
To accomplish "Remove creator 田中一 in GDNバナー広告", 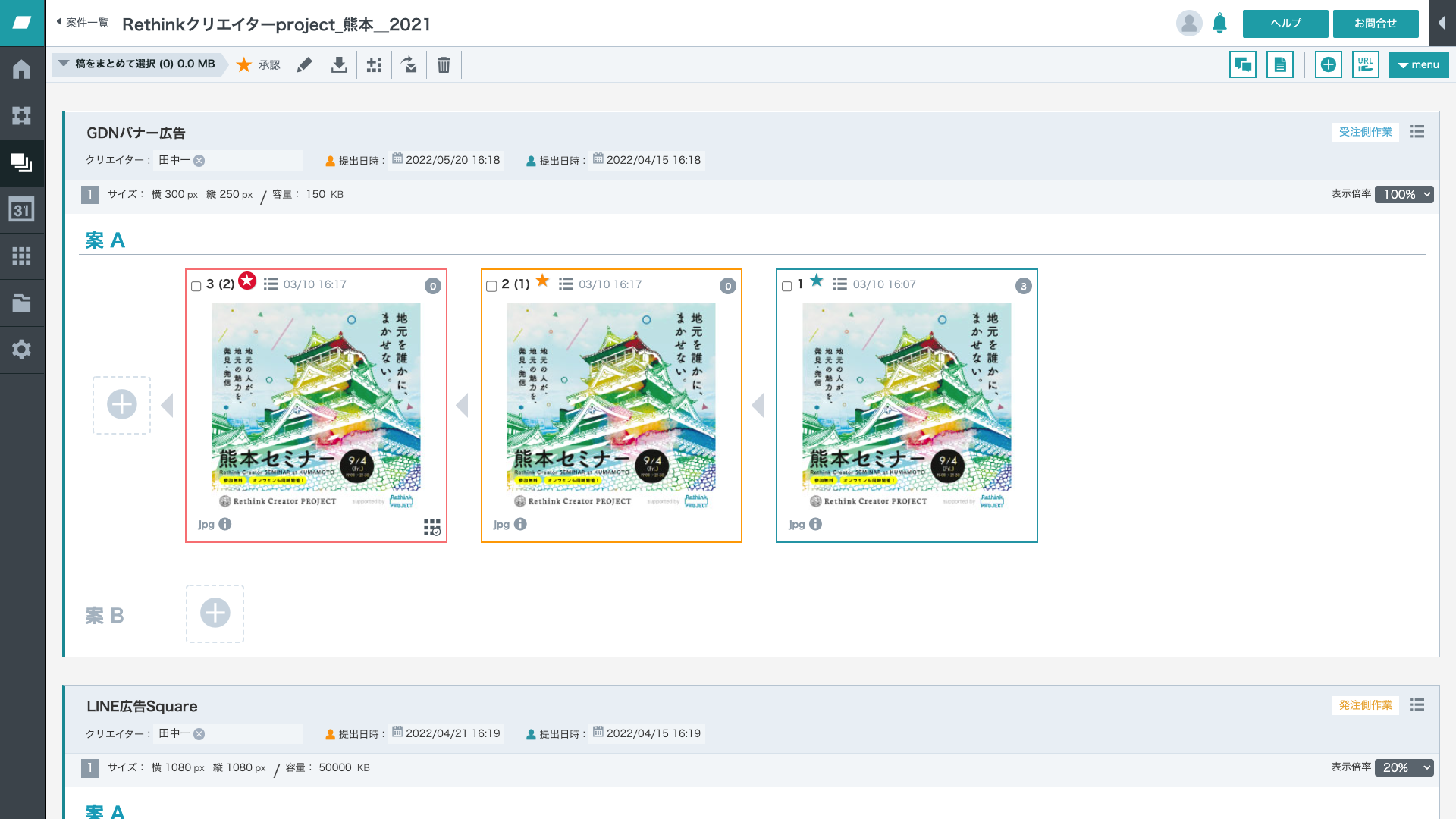I will [x=199, y=161].
